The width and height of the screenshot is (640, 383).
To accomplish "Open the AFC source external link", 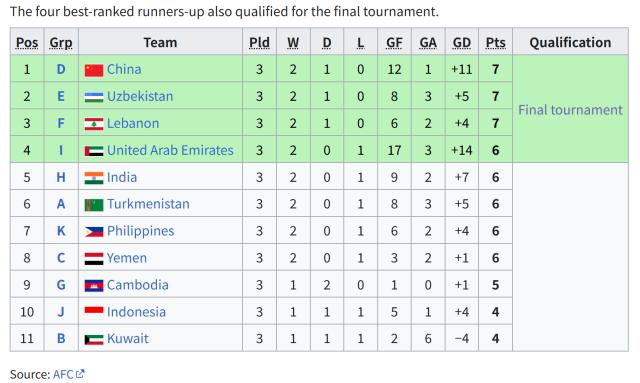I will pos(69,374).
